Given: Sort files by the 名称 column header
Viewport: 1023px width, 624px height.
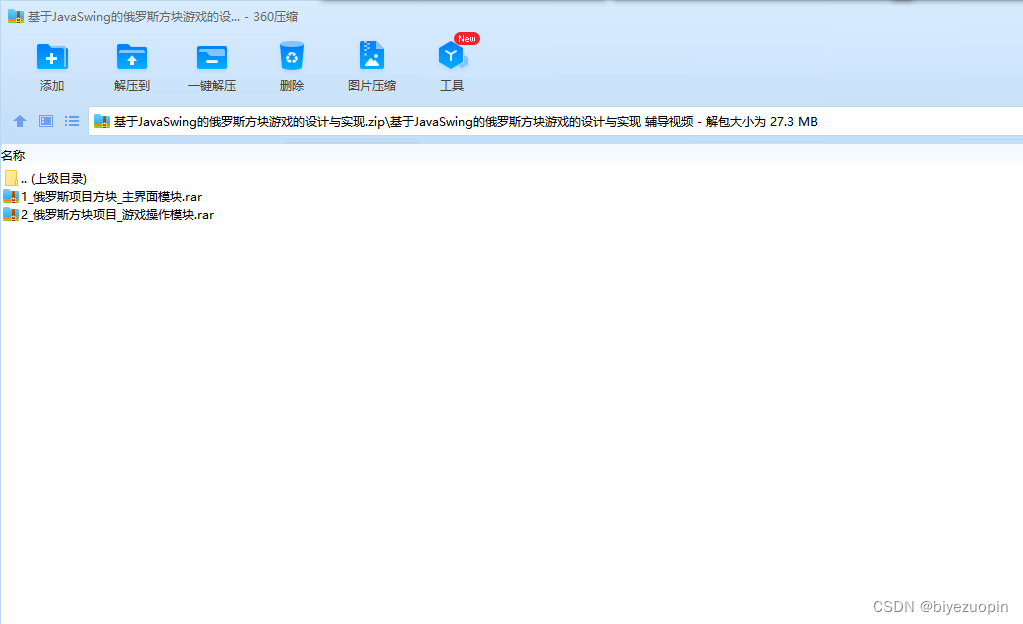Looking at the screenshot, I should click(x=14, y=155).
